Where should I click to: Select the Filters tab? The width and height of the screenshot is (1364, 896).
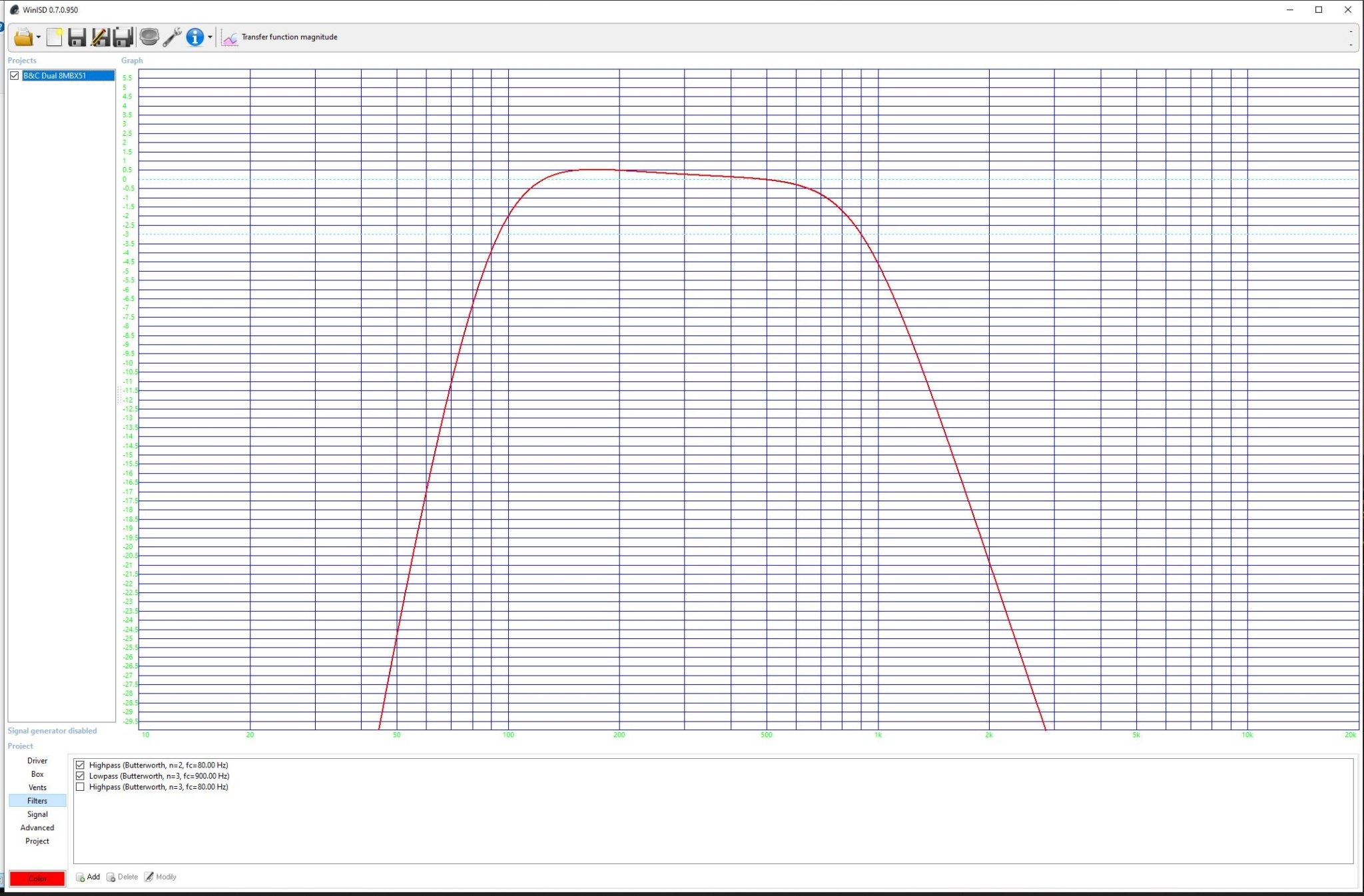(x=37, y=801)
